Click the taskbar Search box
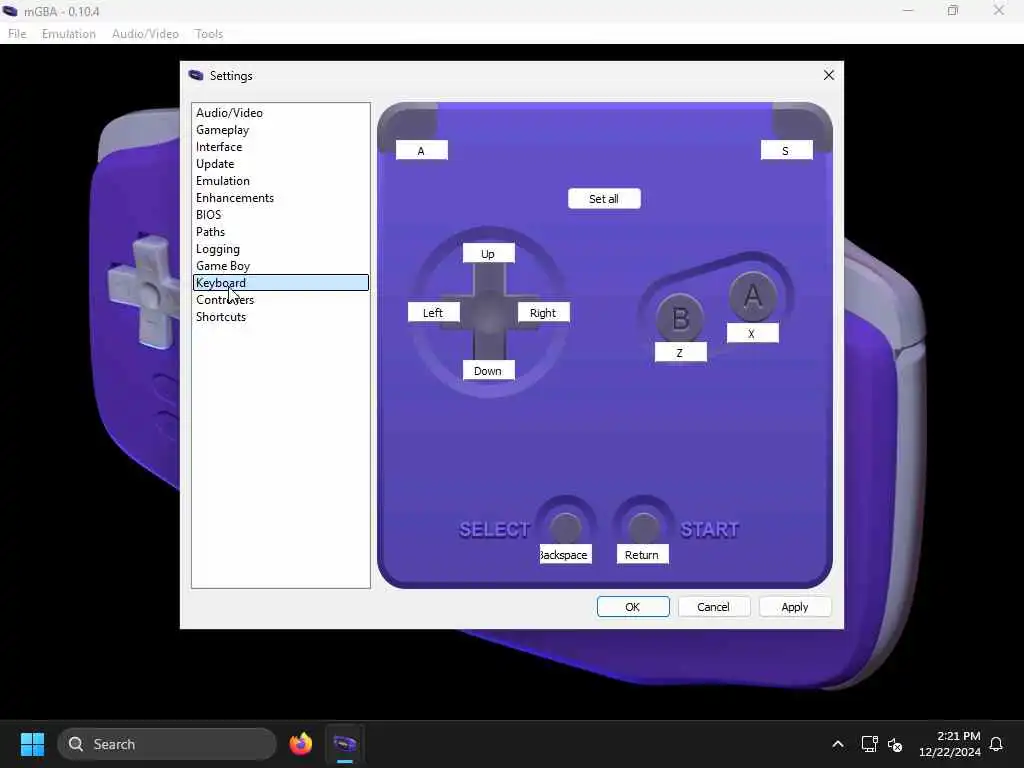 (x=167, y=744)
